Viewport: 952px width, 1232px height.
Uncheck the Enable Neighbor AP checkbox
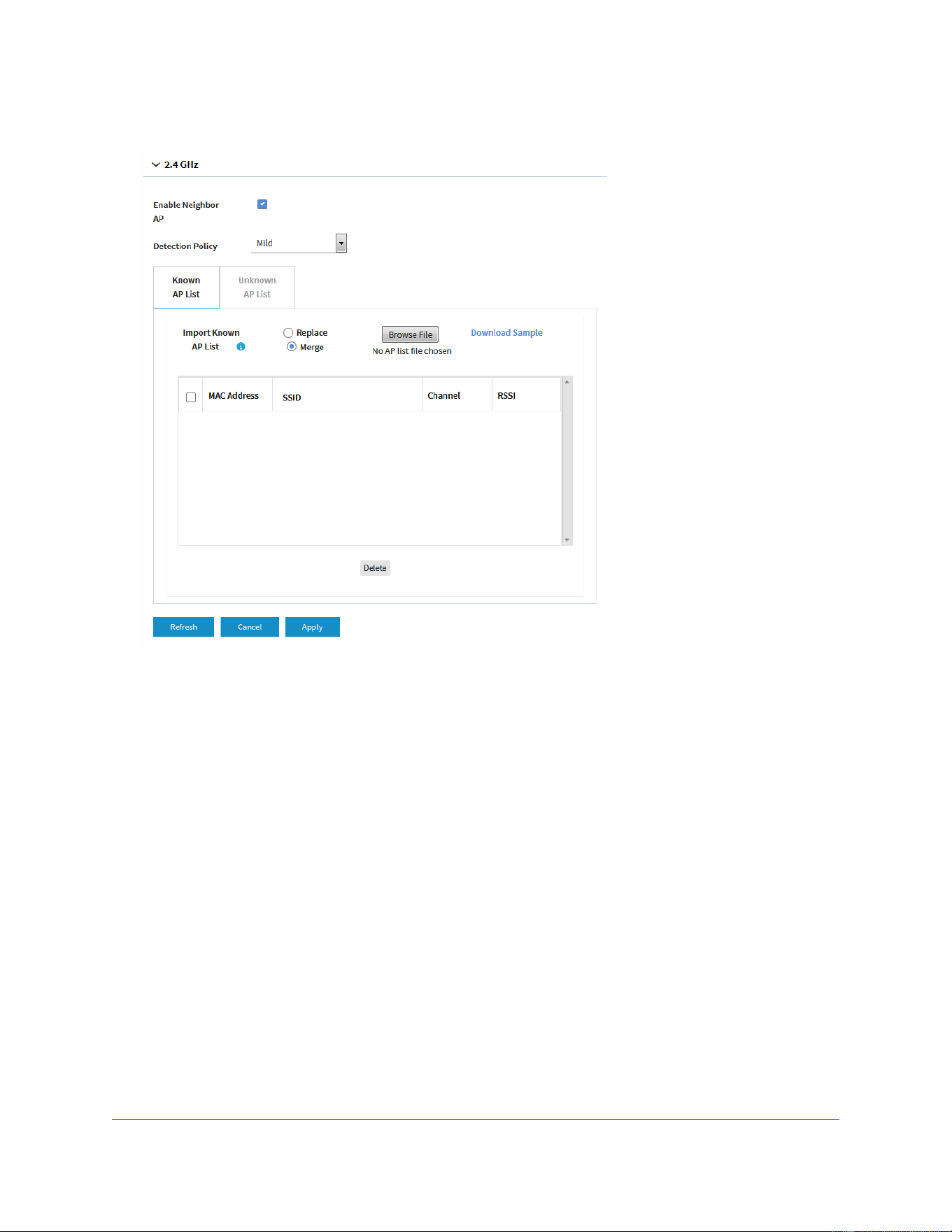[262, 204]
